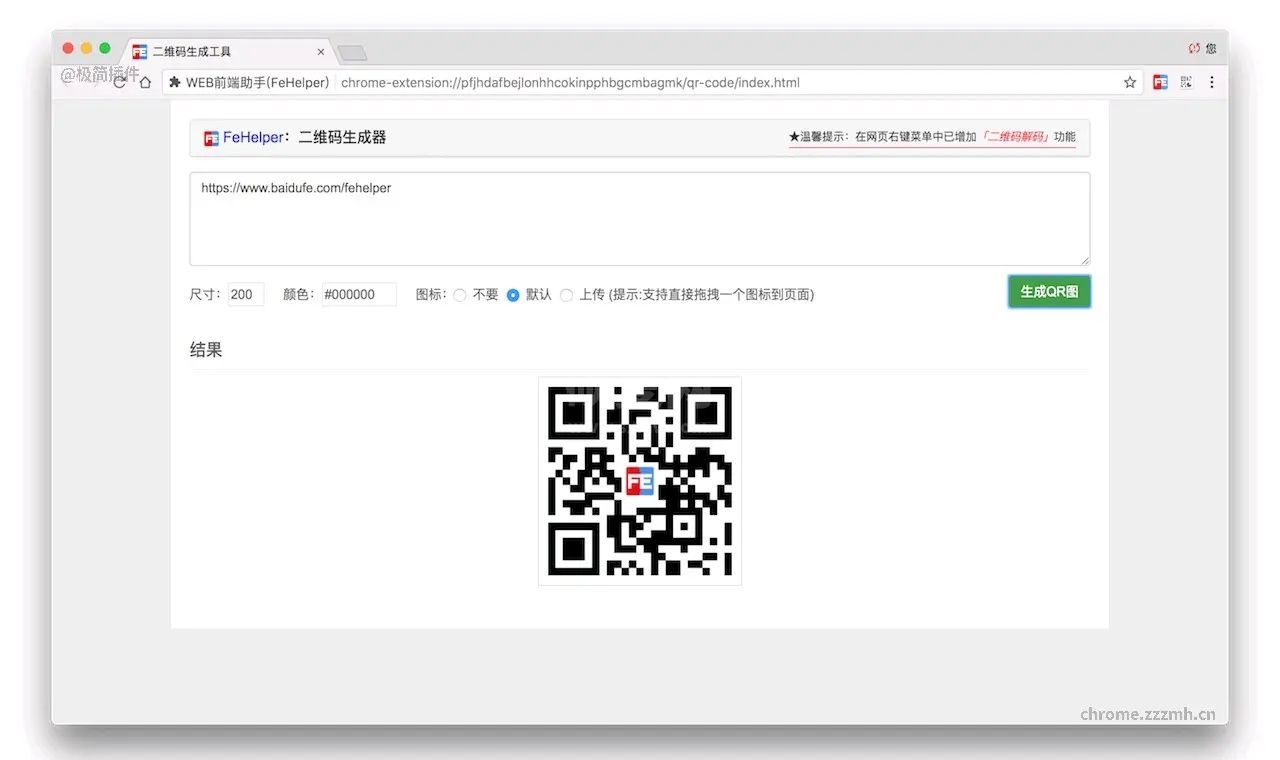This screenshot has height=760, width=1280.
Task: Select the 默认 icon radio option
Action: click(x=513, y=295)
